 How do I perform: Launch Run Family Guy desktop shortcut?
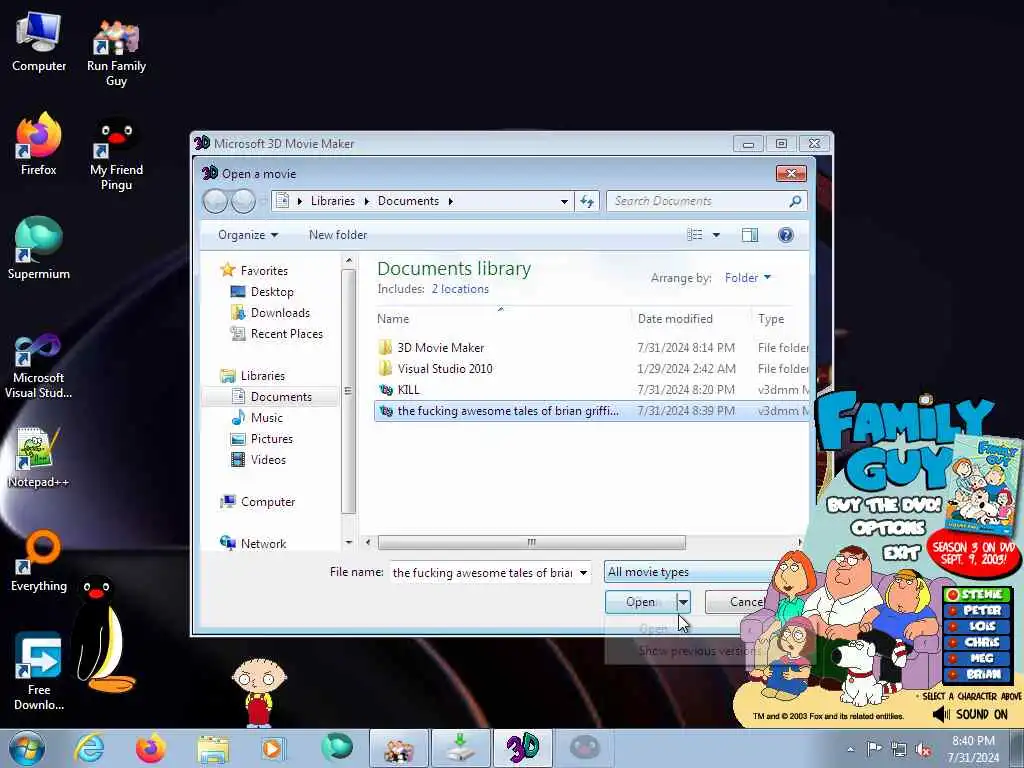tap(116, 51)
